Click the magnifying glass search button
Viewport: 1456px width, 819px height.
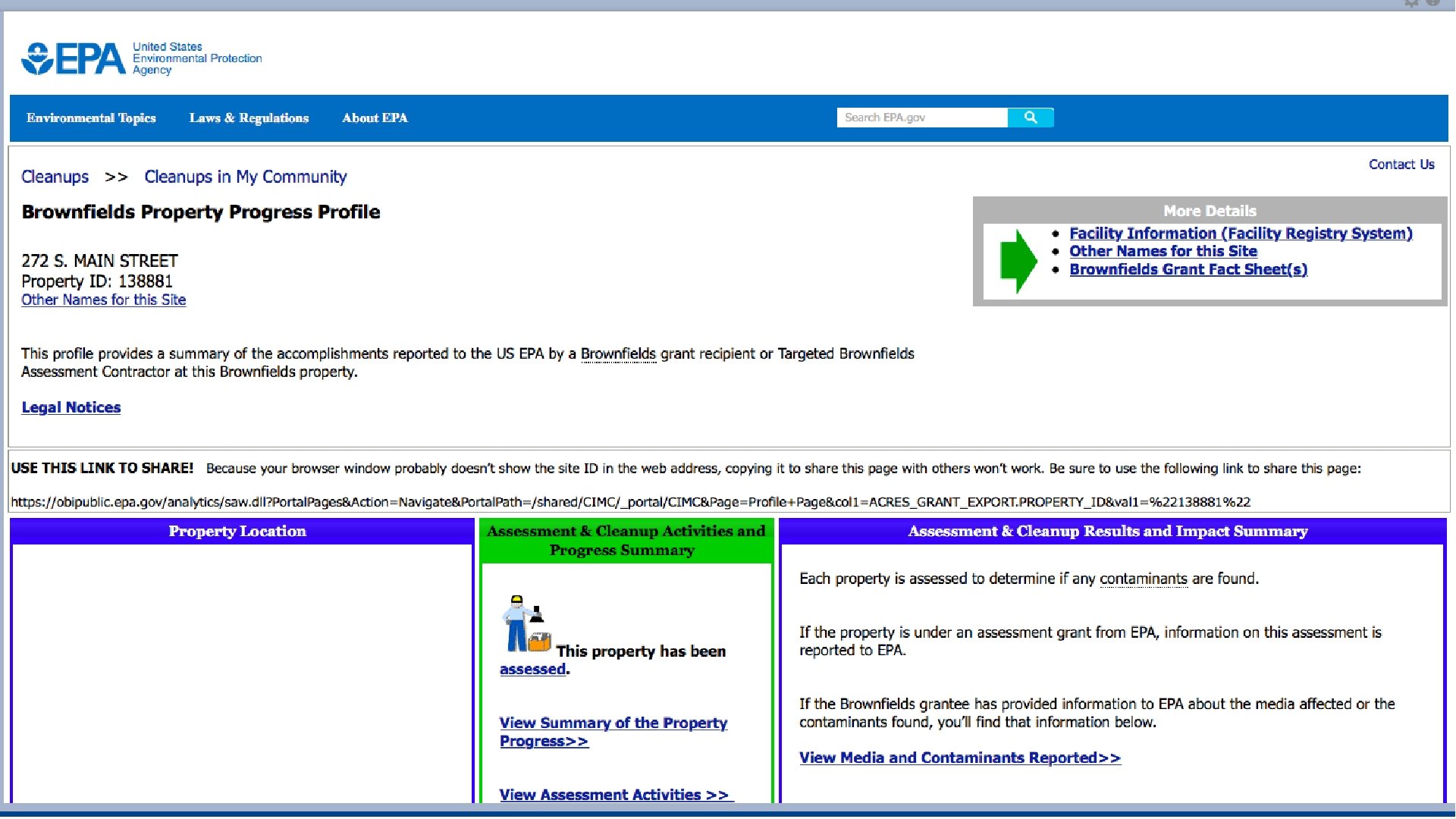click(x=1030, y=118)
